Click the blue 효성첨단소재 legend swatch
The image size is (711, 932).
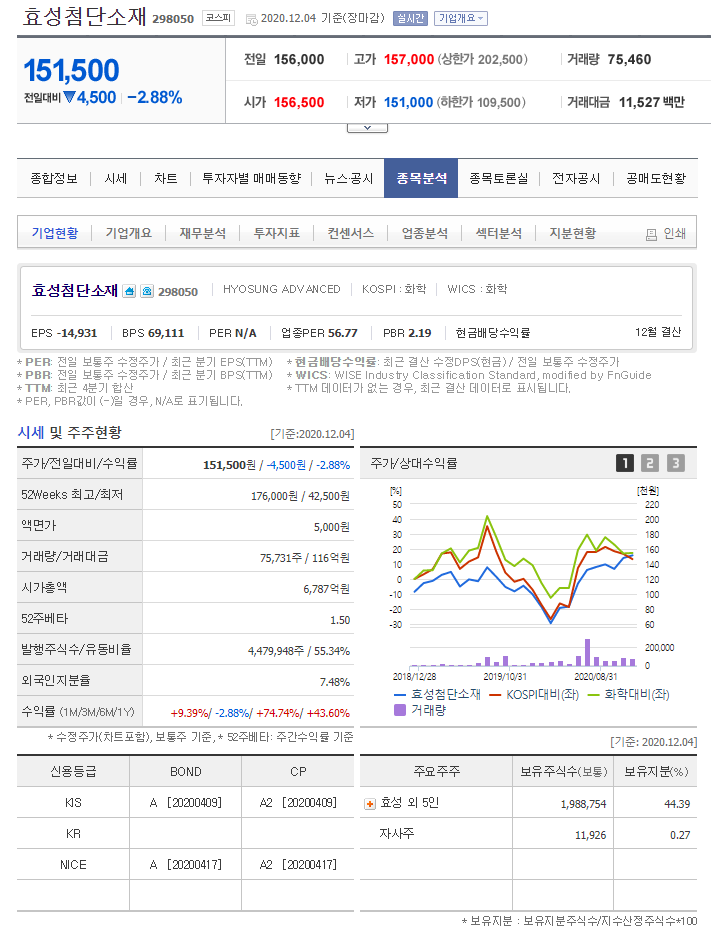click(x=399, y=695)
